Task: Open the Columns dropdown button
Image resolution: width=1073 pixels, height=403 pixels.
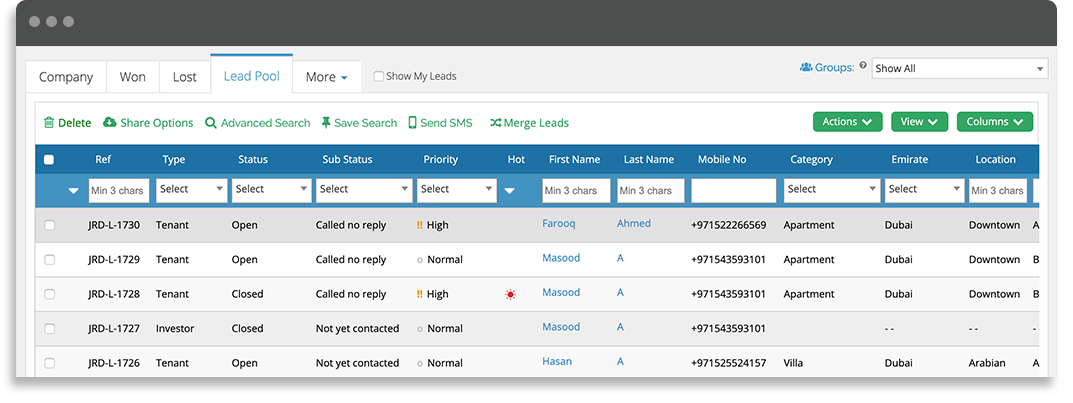Action: pos(994,122)
